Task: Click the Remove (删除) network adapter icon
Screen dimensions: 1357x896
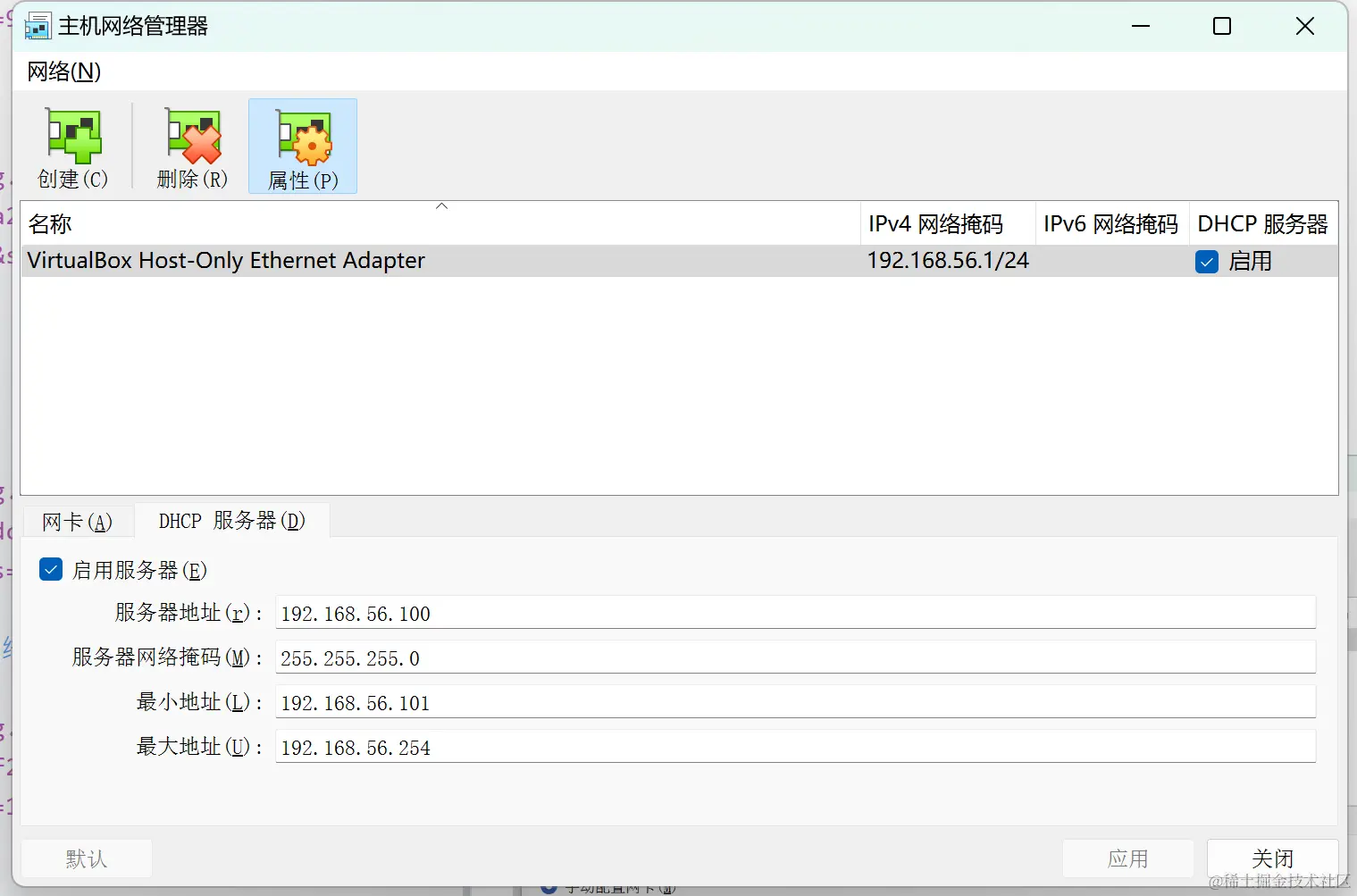Action: (x=193, y=137)
